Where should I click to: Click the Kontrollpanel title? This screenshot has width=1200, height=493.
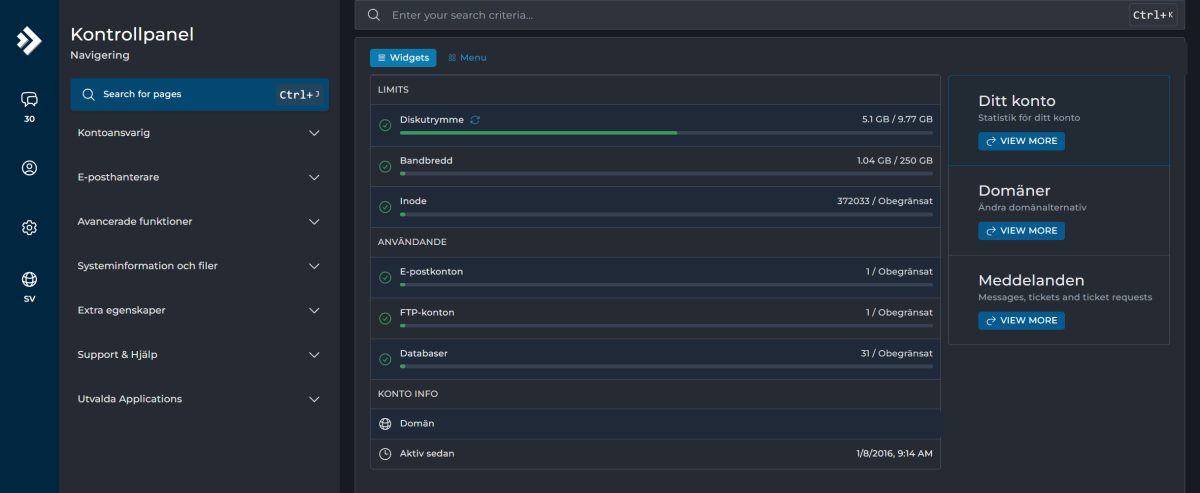pos(132,34)
